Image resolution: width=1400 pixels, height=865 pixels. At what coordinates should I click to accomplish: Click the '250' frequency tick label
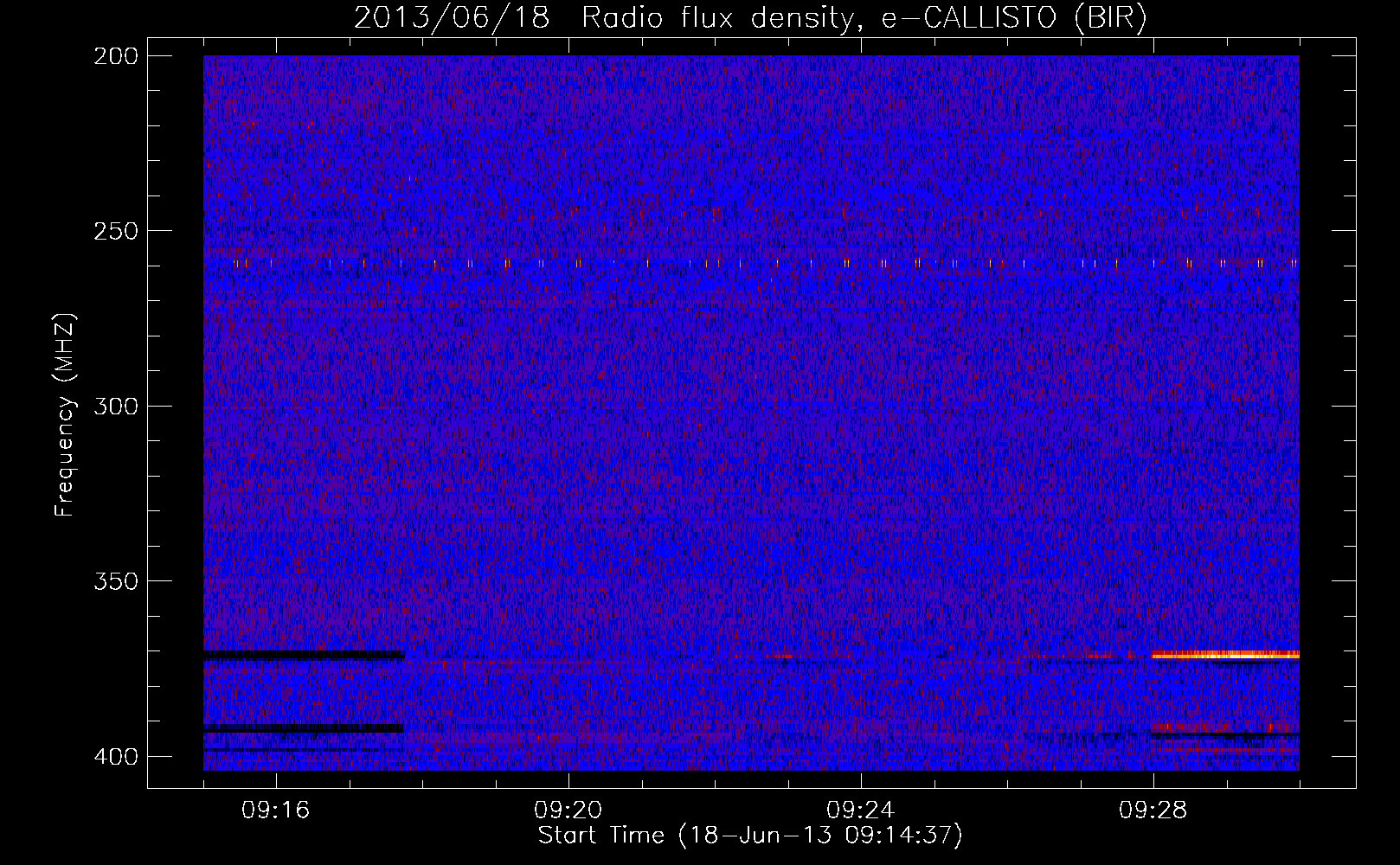pyautogui.click(x=115, y=231)
